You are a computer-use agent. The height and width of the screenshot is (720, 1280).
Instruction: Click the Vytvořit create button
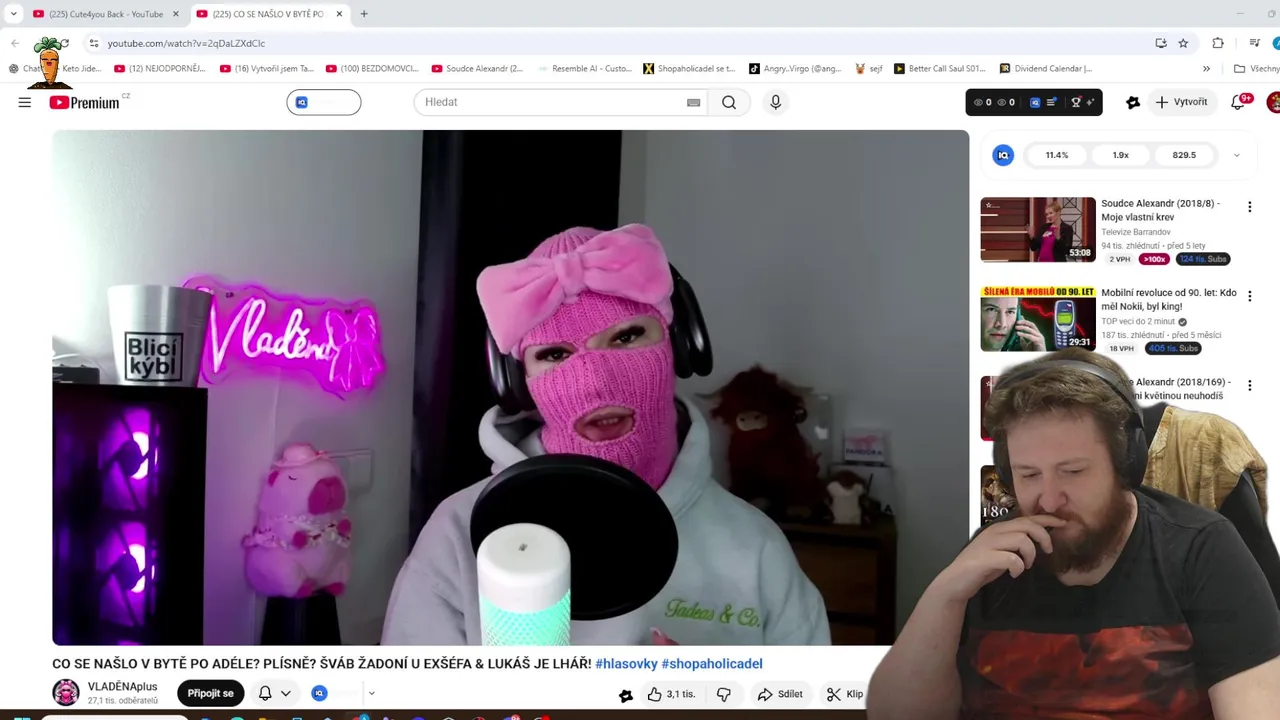point(1181,102)
